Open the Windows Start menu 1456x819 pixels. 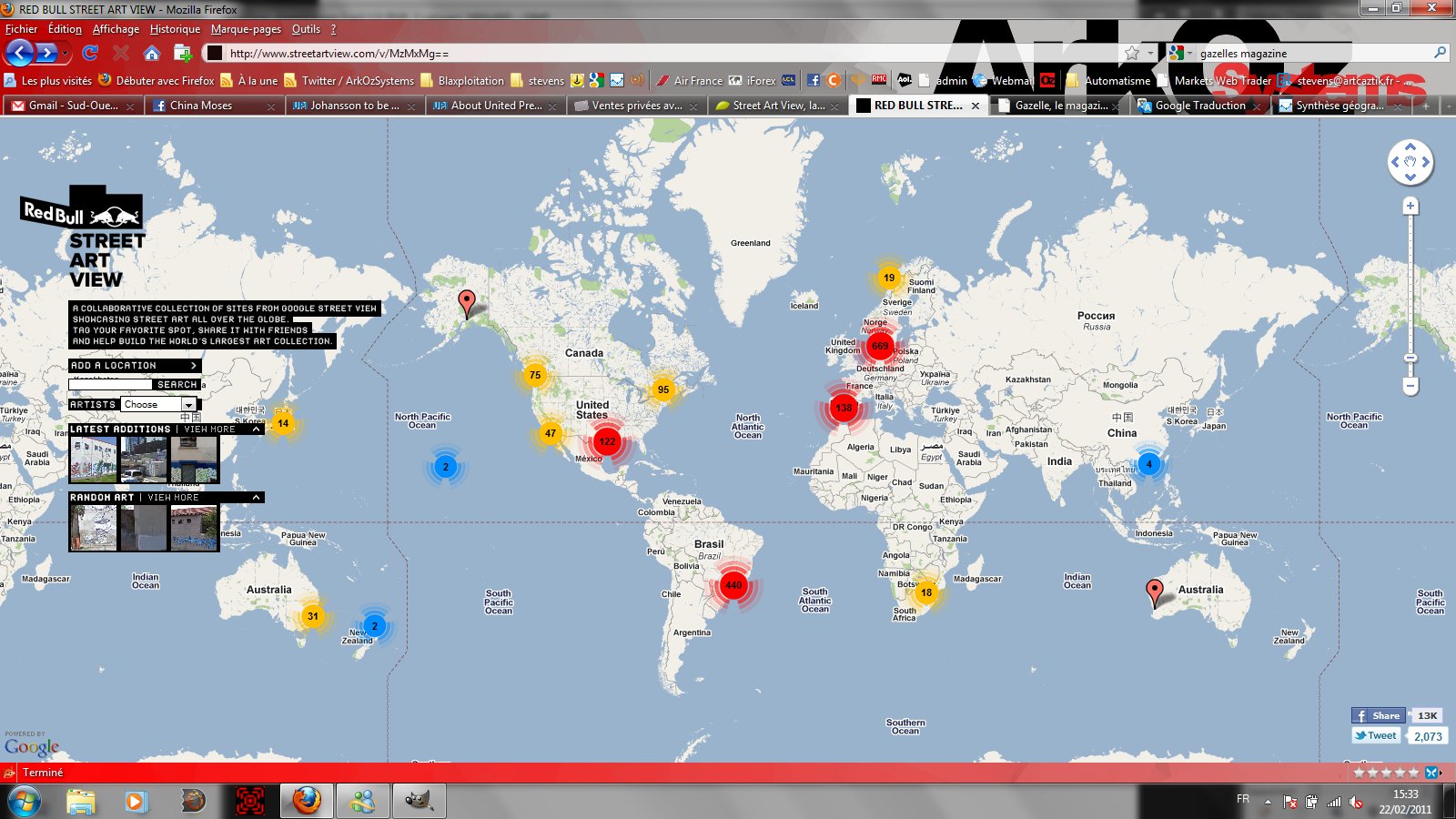[25, 801]
